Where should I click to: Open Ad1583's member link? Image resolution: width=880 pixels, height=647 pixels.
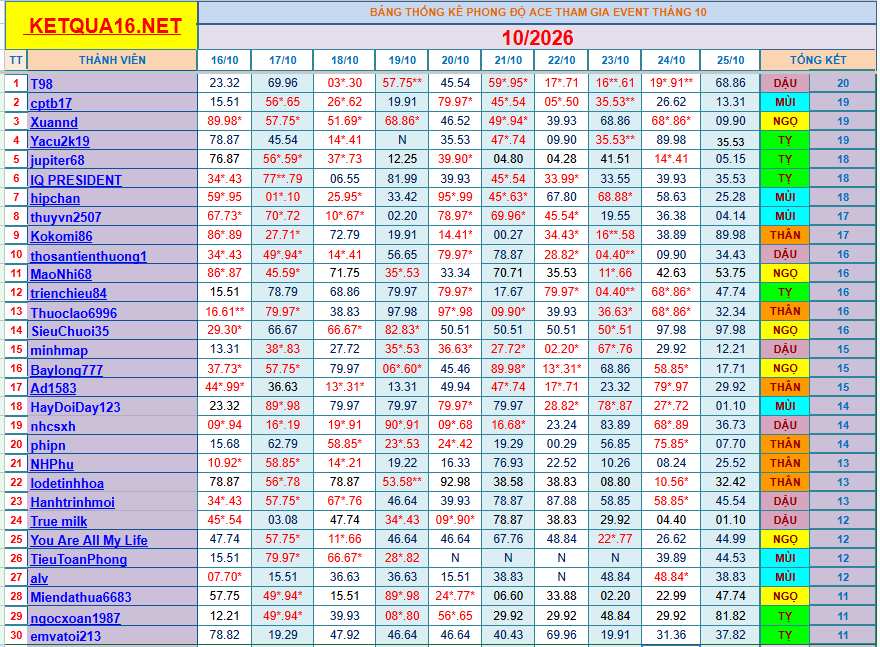coord(53,388)
